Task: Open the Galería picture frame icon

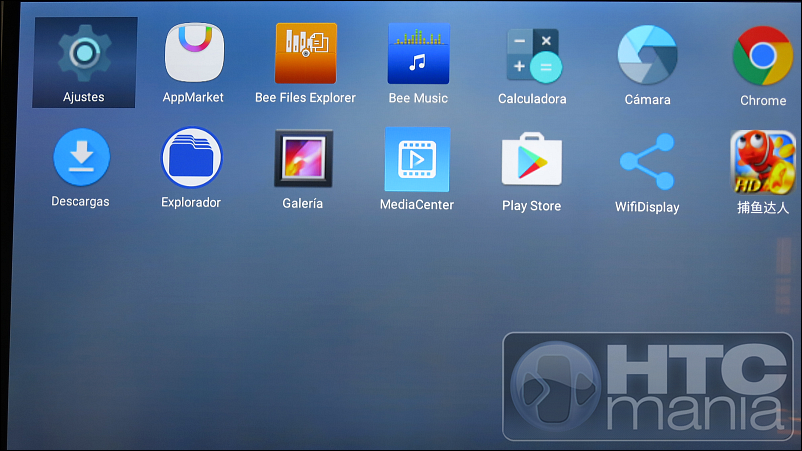Action: coord(304,158)
